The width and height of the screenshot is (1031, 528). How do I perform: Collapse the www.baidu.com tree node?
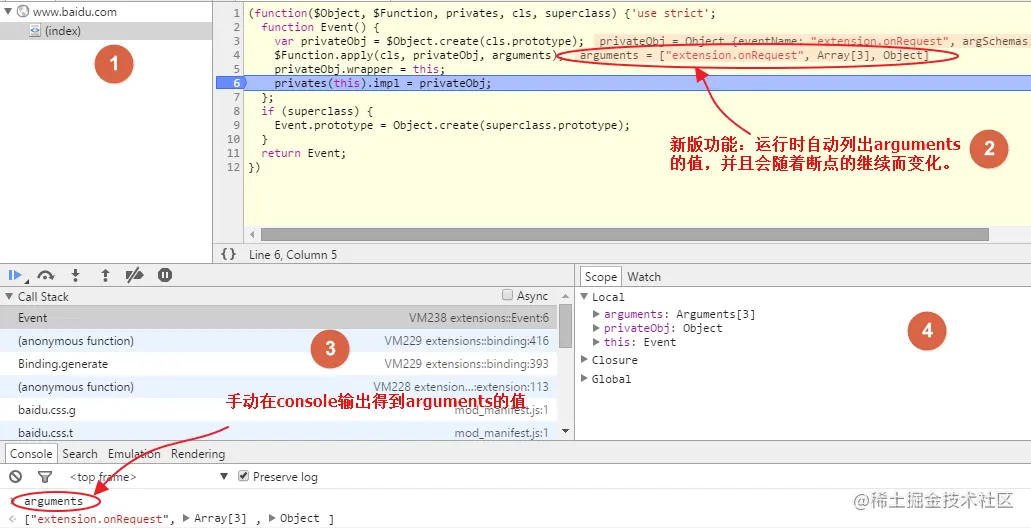(x=8, y=11)
